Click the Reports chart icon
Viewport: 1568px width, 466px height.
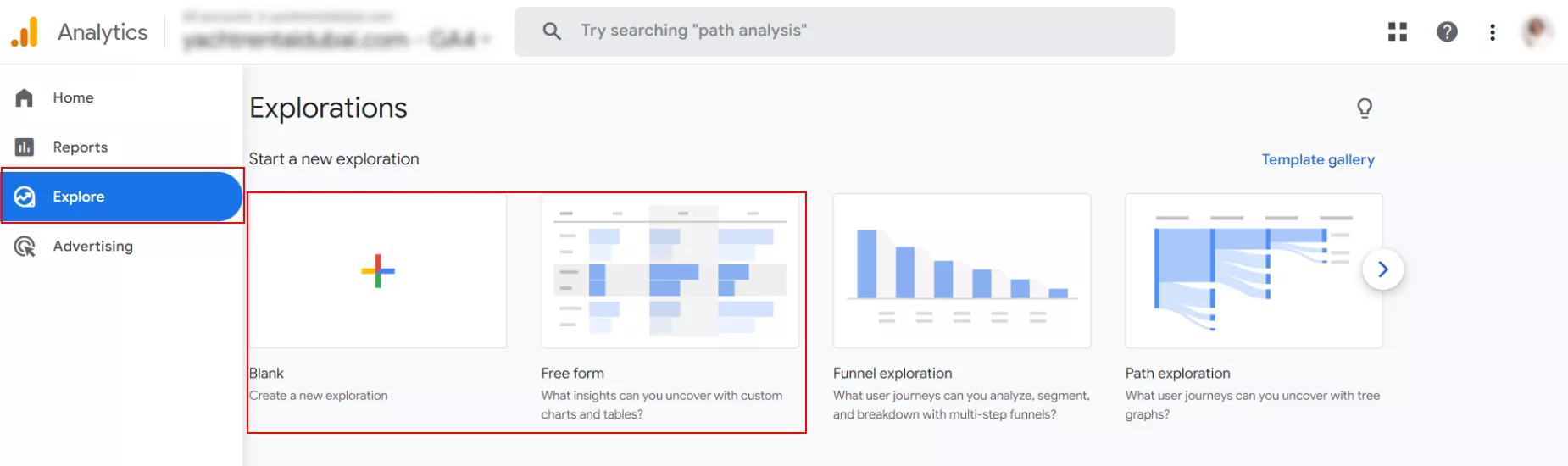25,147
